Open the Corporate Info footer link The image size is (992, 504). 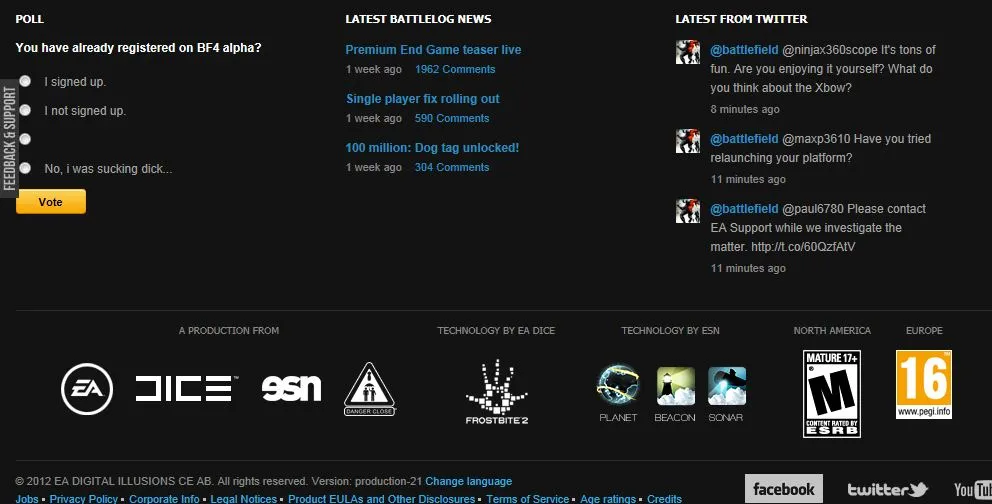(164, 499)
